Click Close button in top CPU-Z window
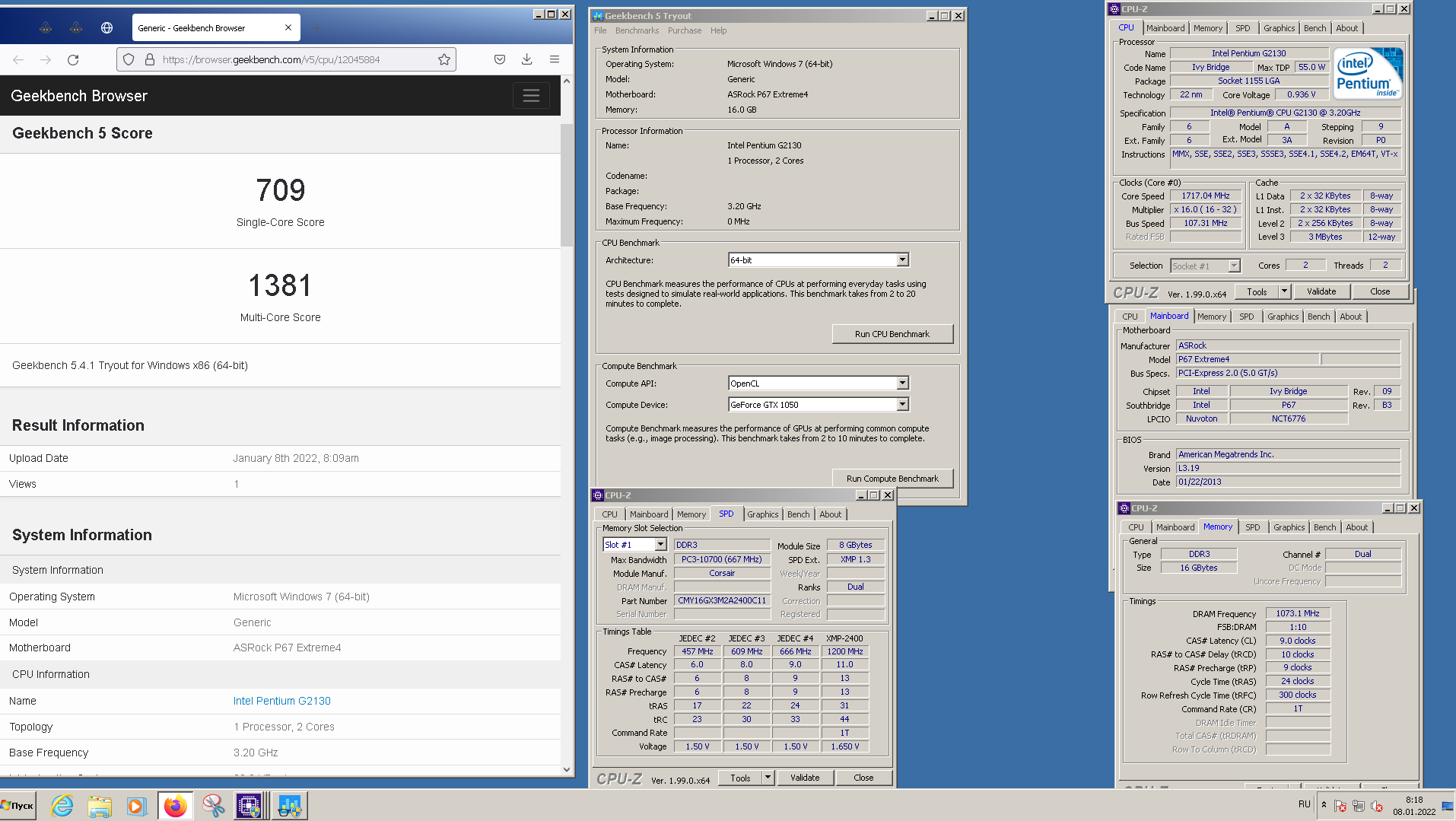 (1380, 291)
